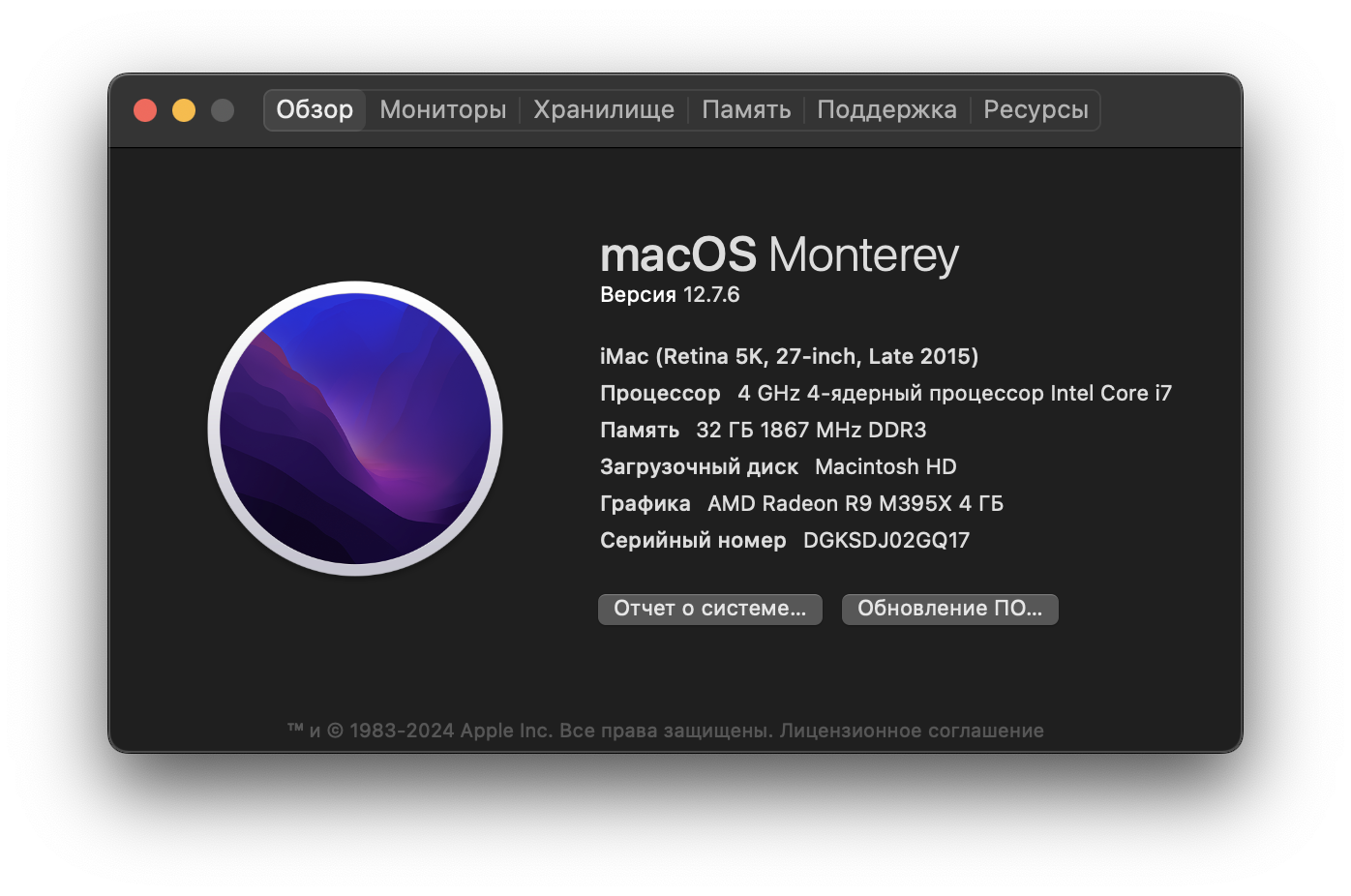Click the iMac (Retina 5K, 27-inch, Late 2015) text

pyautogui.click(x=789, y=357)
